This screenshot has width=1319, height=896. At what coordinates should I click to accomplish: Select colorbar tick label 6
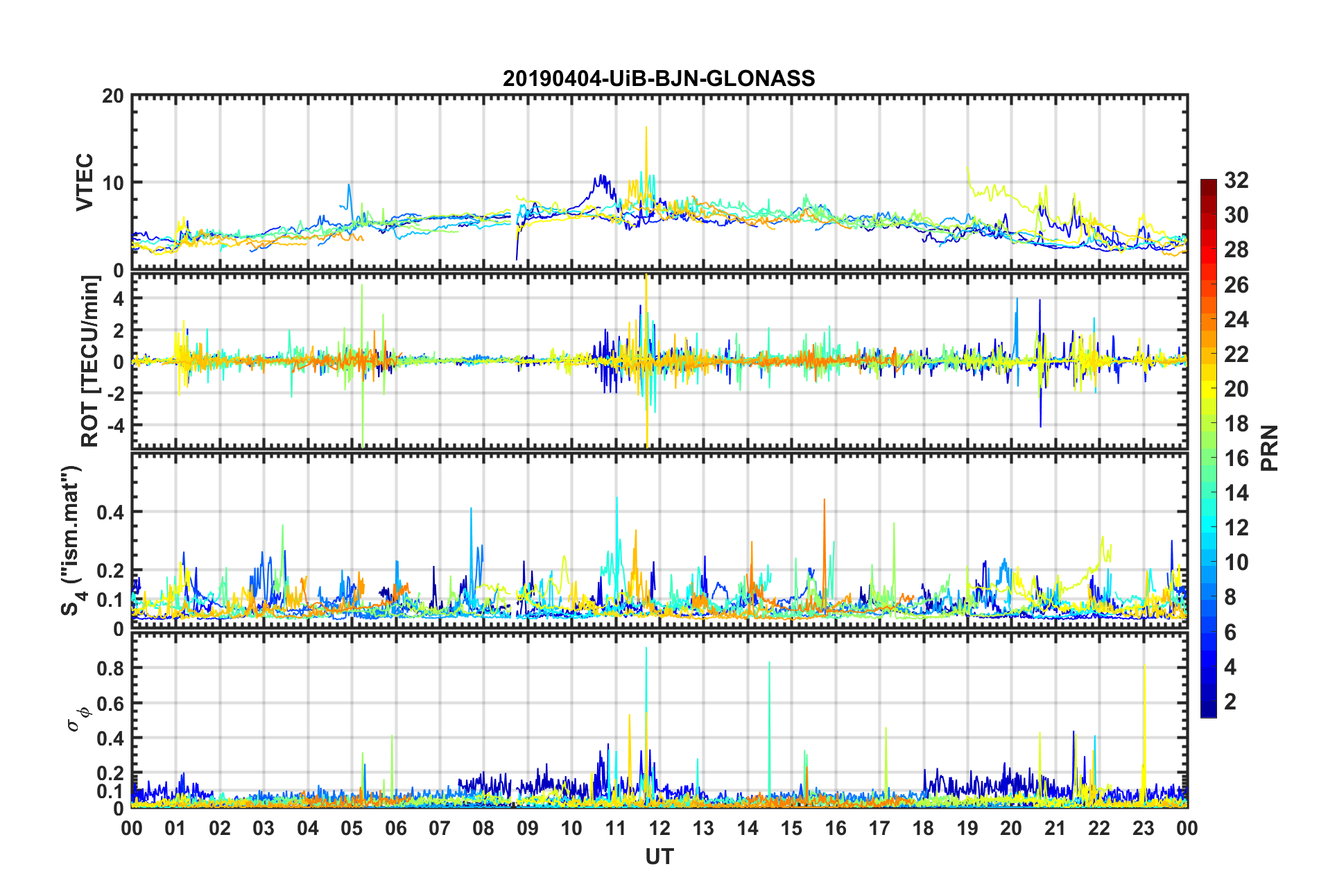point(1230,632)
